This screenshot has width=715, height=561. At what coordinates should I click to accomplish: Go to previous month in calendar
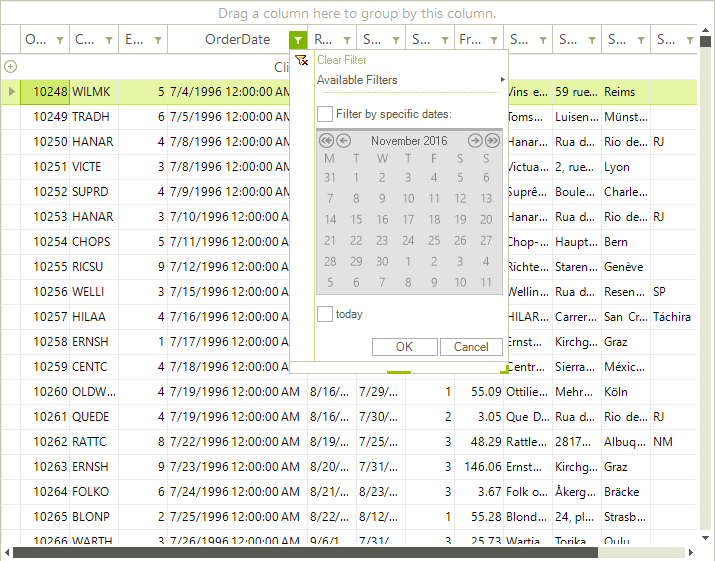click(x=343, y=141)
